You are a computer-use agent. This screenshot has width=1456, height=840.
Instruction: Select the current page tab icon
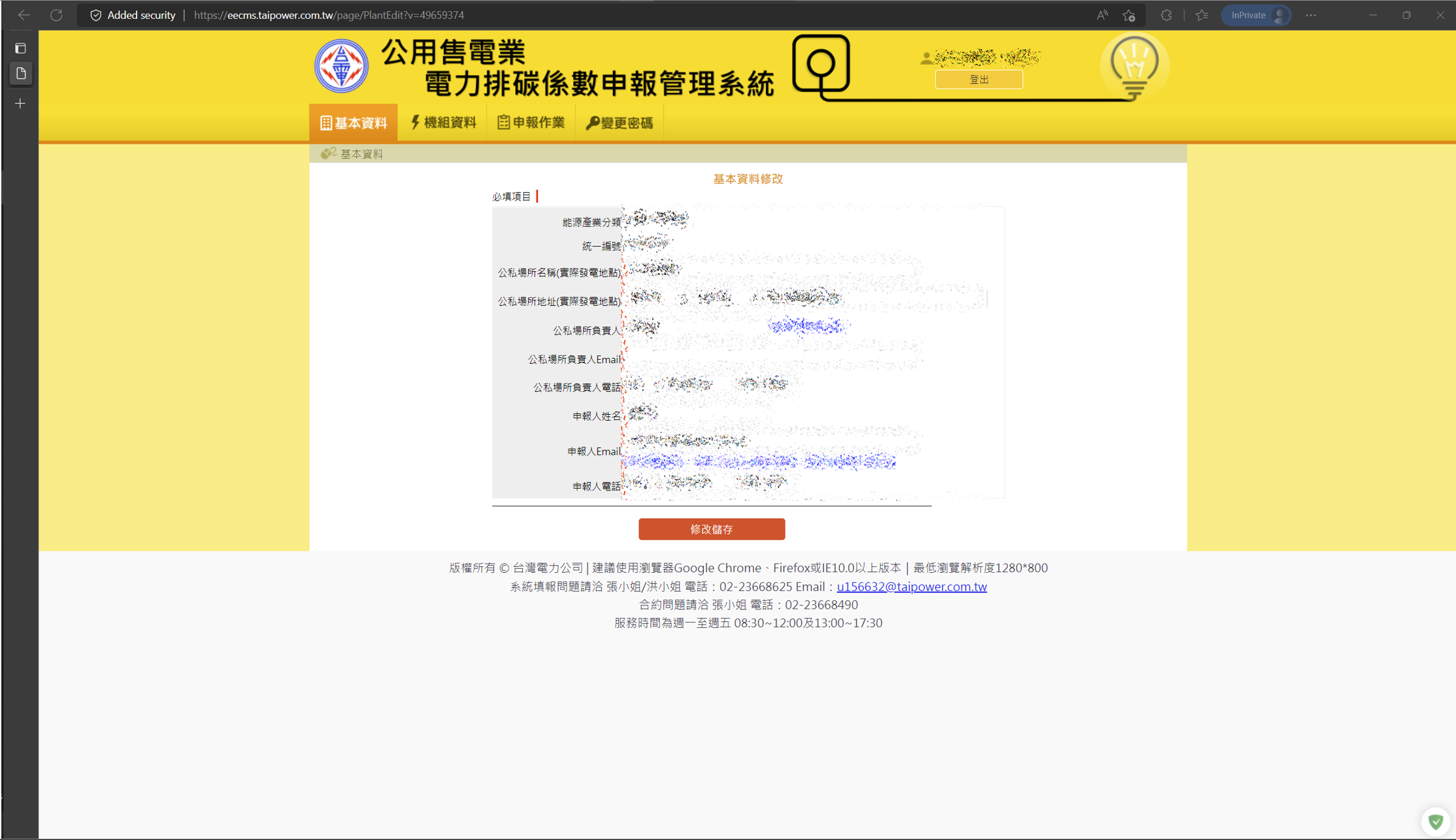pos(21,73)
